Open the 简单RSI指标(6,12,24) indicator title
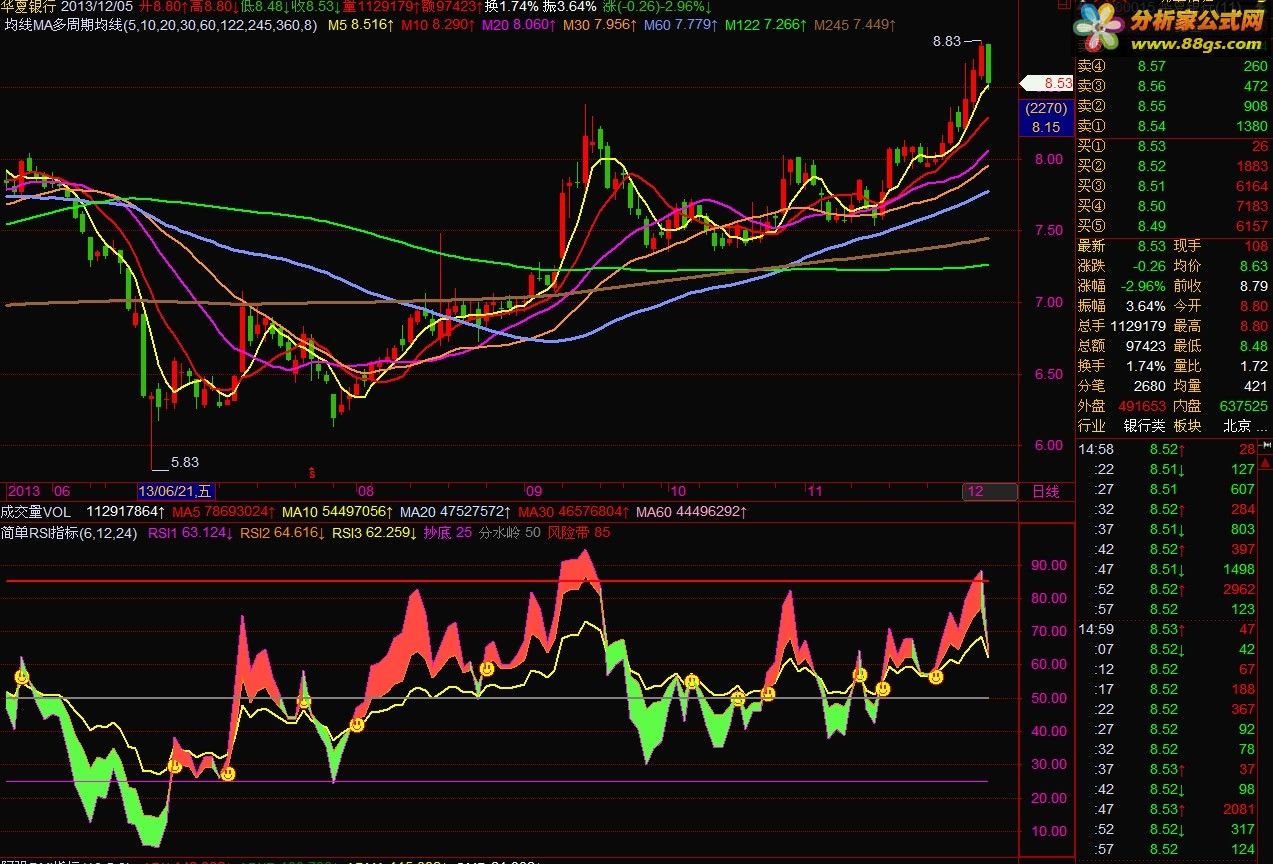 pyautogui.click(x=71, y=533)
